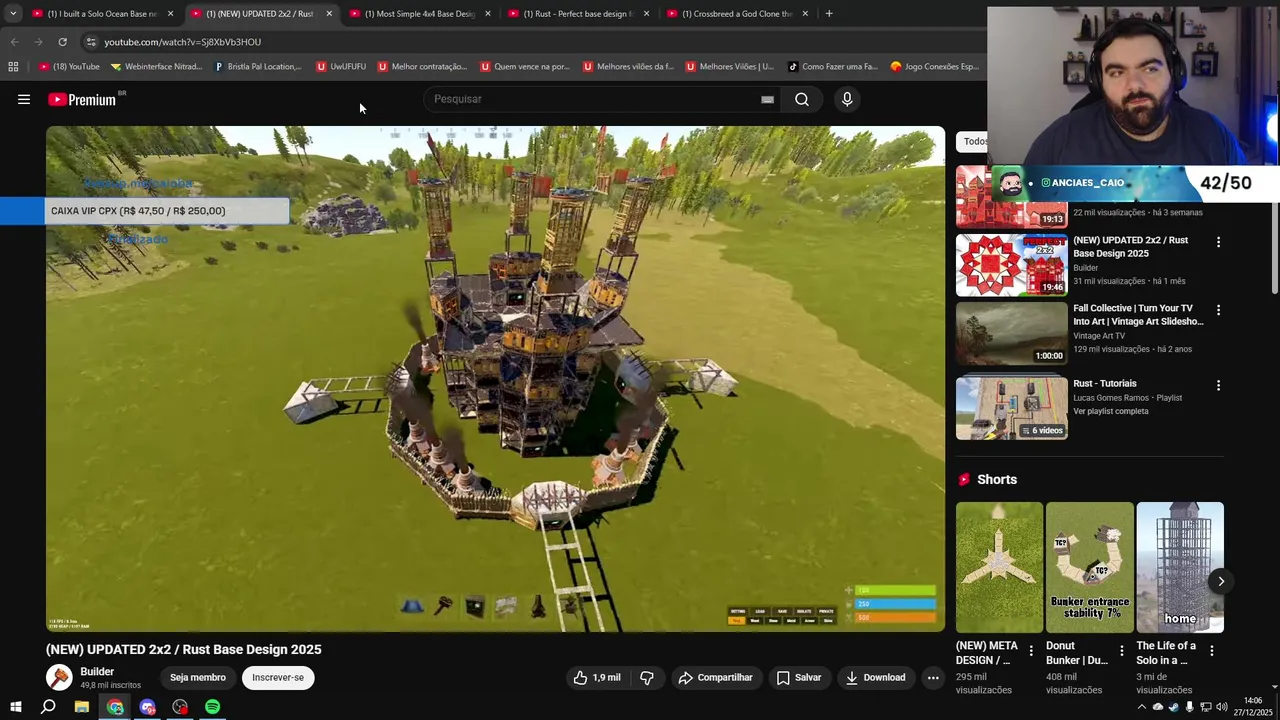Save video with Salvar button
The height and width of the screenshot is (720, 1280).
click(x=799, y=677)
